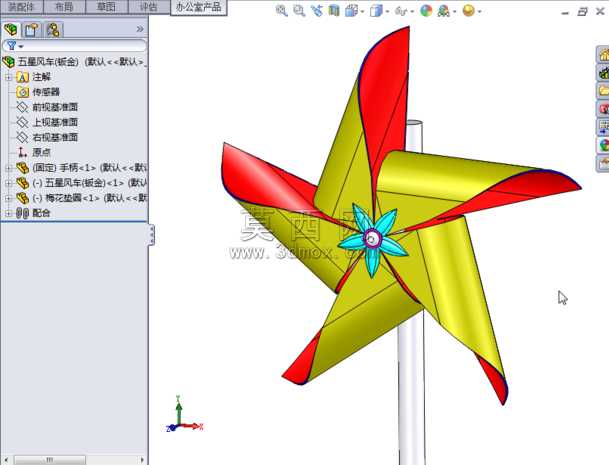
Task: Open the Appearances color ball task-pane icon
Action: 603,145
